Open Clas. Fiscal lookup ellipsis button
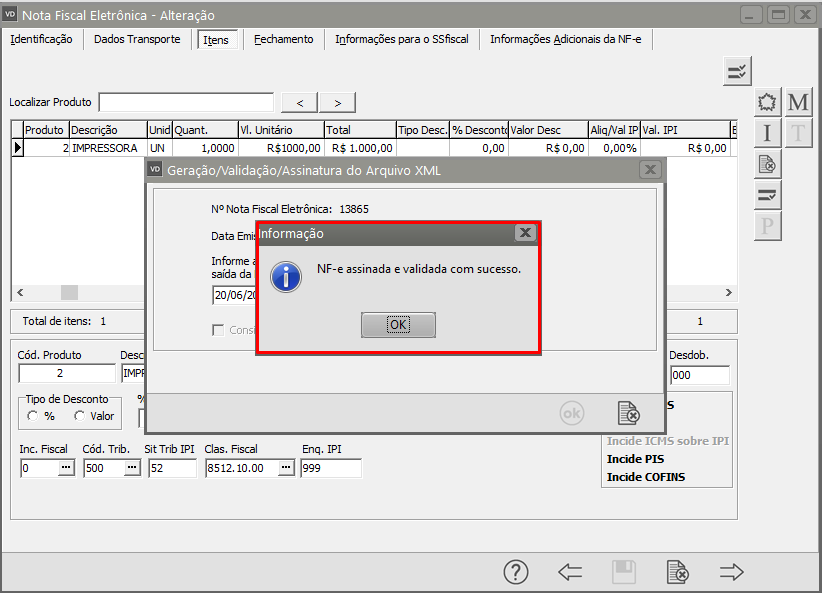The width and height of the screenshot is (822, 593). point(286,468)
